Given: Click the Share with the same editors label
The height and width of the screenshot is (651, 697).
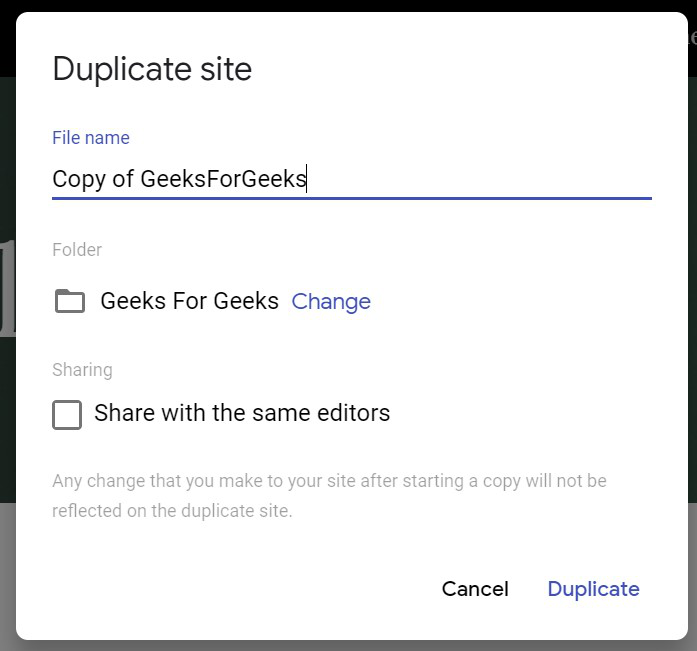Looking at the screenshot, I should pyautogui.click(x=242, y=413).
